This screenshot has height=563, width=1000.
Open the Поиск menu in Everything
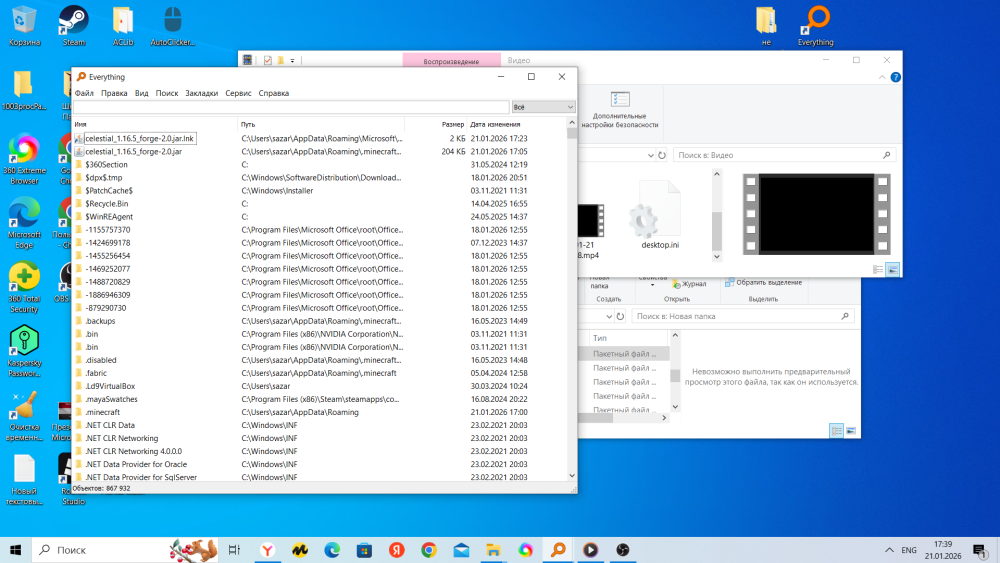(167, 93)
